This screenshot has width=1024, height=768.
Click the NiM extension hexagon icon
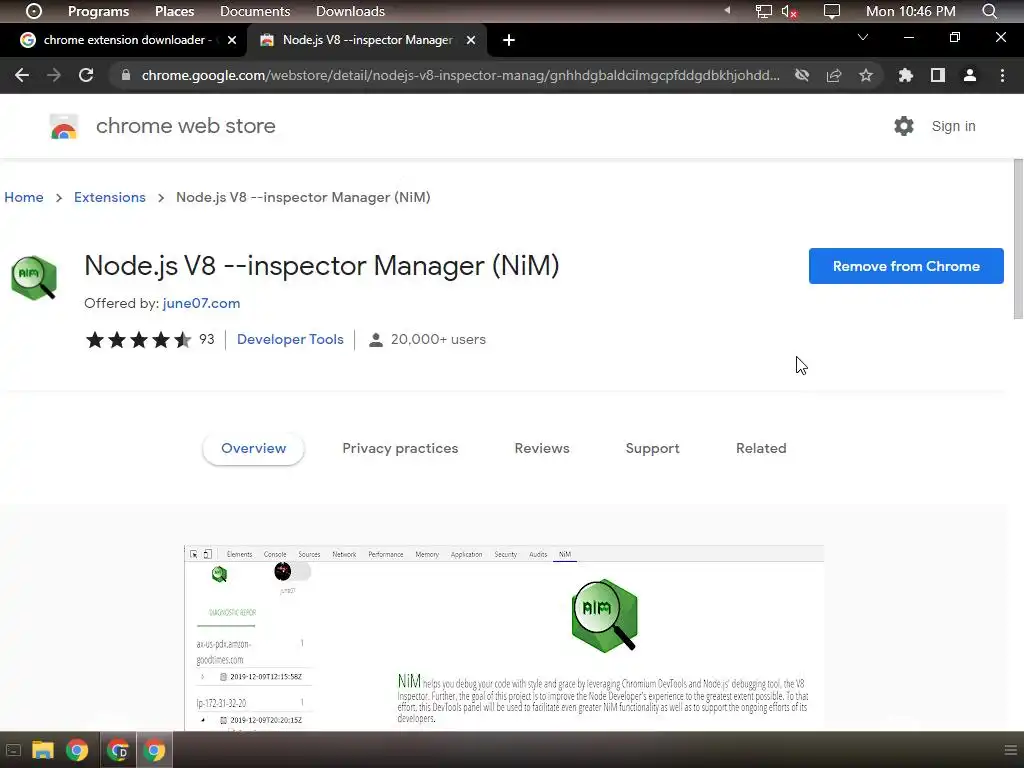point(33,278)
